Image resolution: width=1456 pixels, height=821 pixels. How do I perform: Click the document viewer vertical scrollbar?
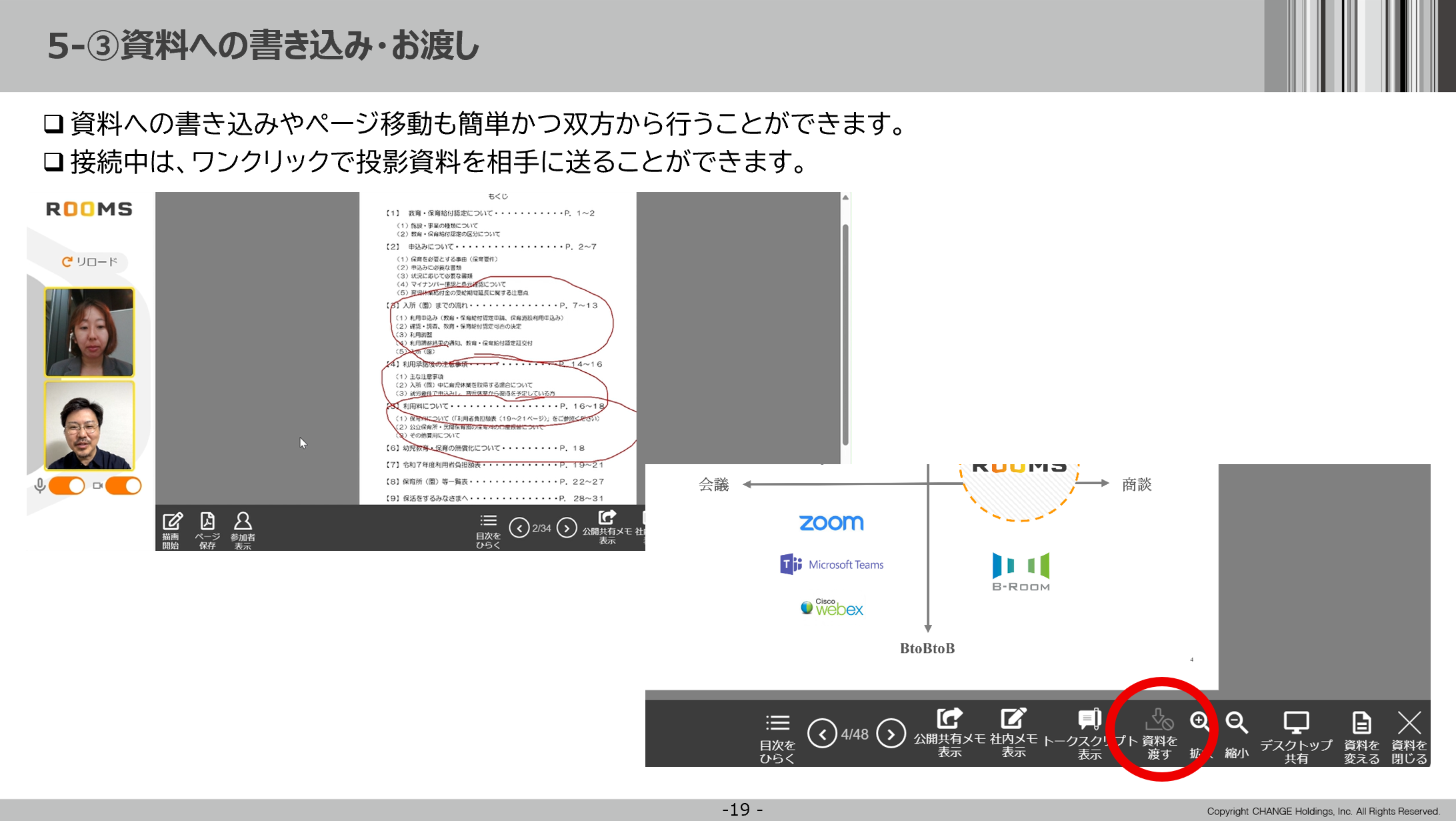(845, 333)
